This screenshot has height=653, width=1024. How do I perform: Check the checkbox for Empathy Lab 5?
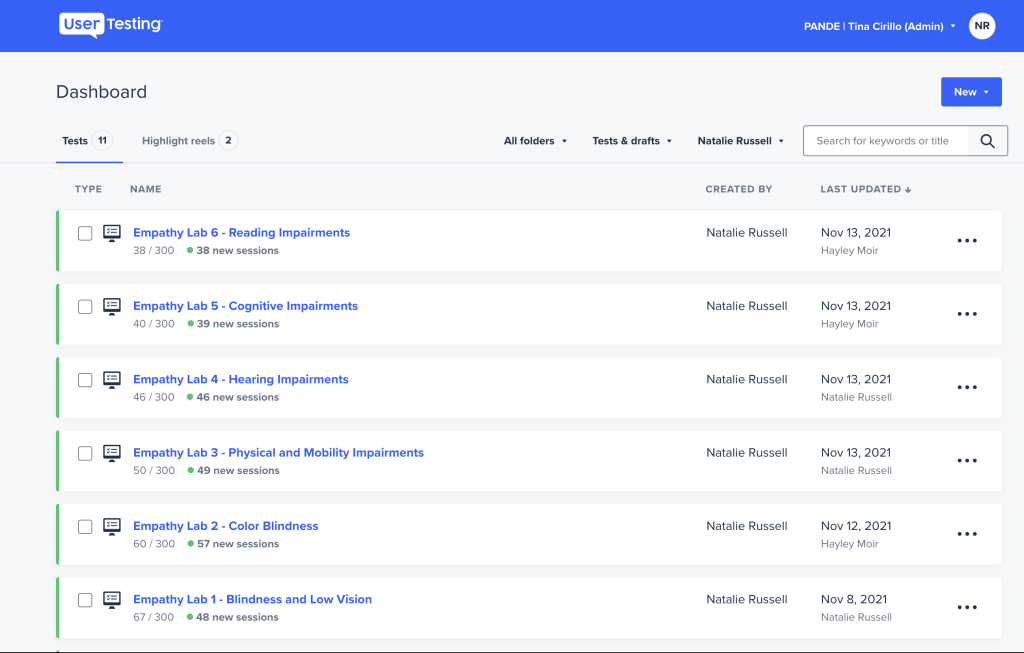(85, 306)
